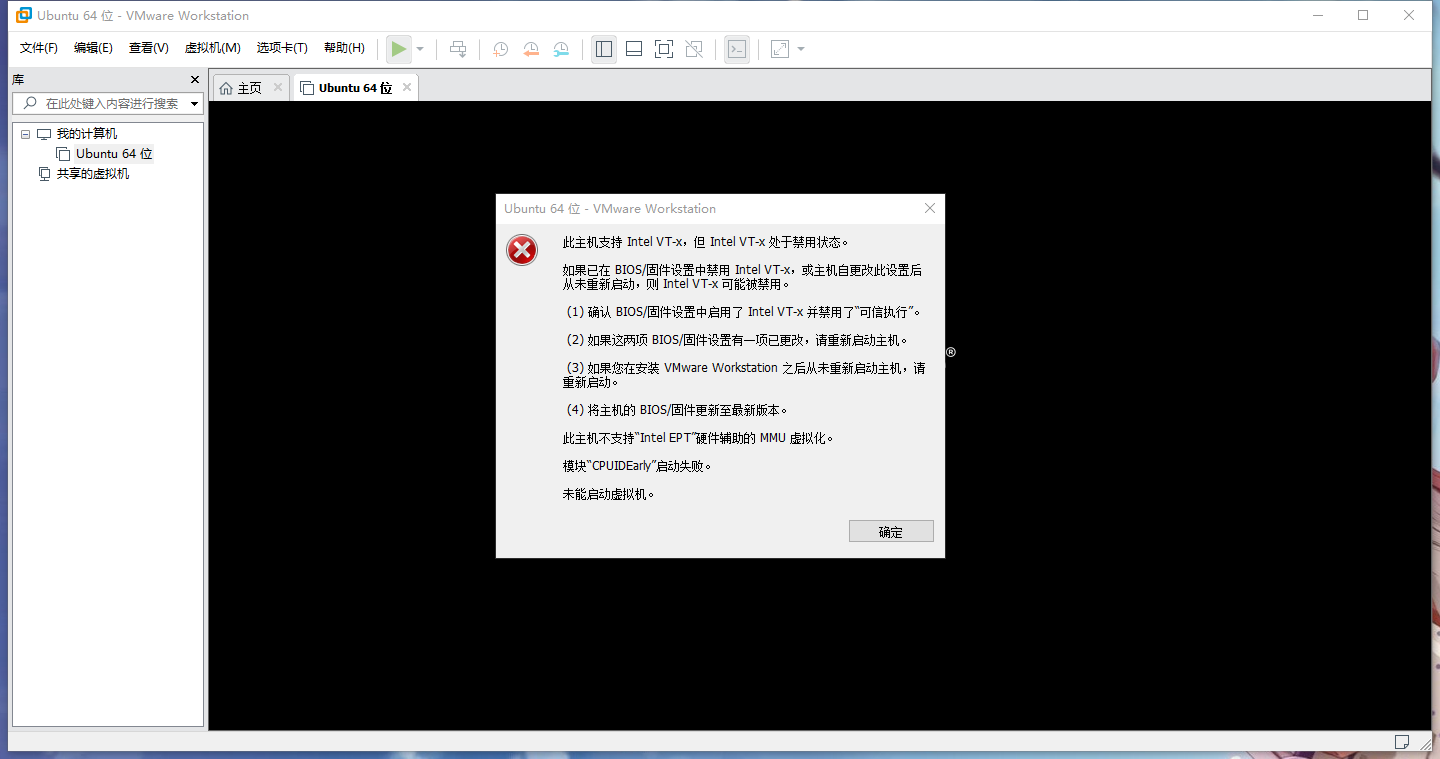Viewport: 1440px width, 759px height.
Task: Click 确定 in the error dialog
Action: pyautogui.click(x=891, y=532)
